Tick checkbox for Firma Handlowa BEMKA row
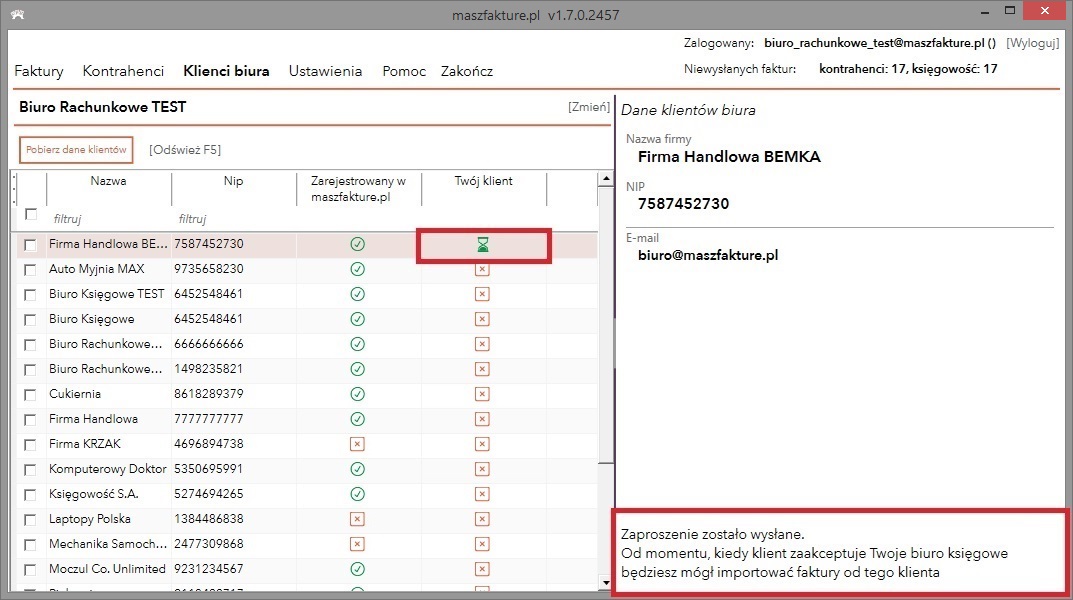 30,245
